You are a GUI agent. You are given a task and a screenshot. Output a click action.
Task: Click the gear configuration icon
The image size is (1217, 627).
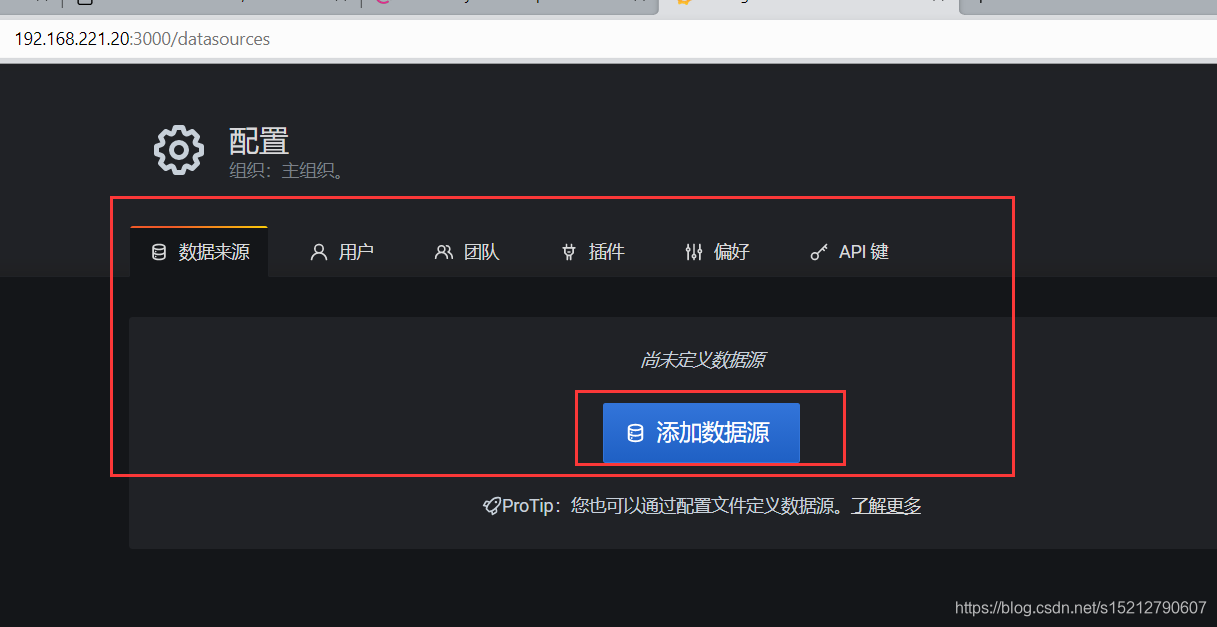(178, 150)
